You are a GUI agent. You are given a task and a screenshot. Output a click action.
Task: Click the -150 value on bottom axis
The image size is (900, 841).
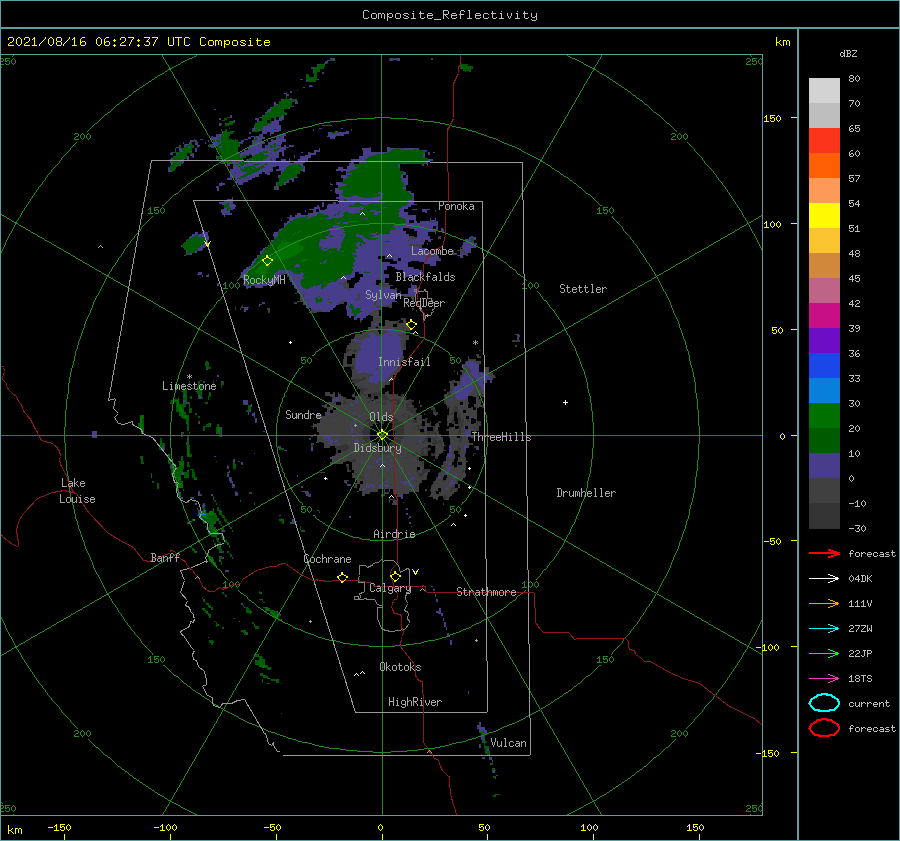(x=59, y=827)
